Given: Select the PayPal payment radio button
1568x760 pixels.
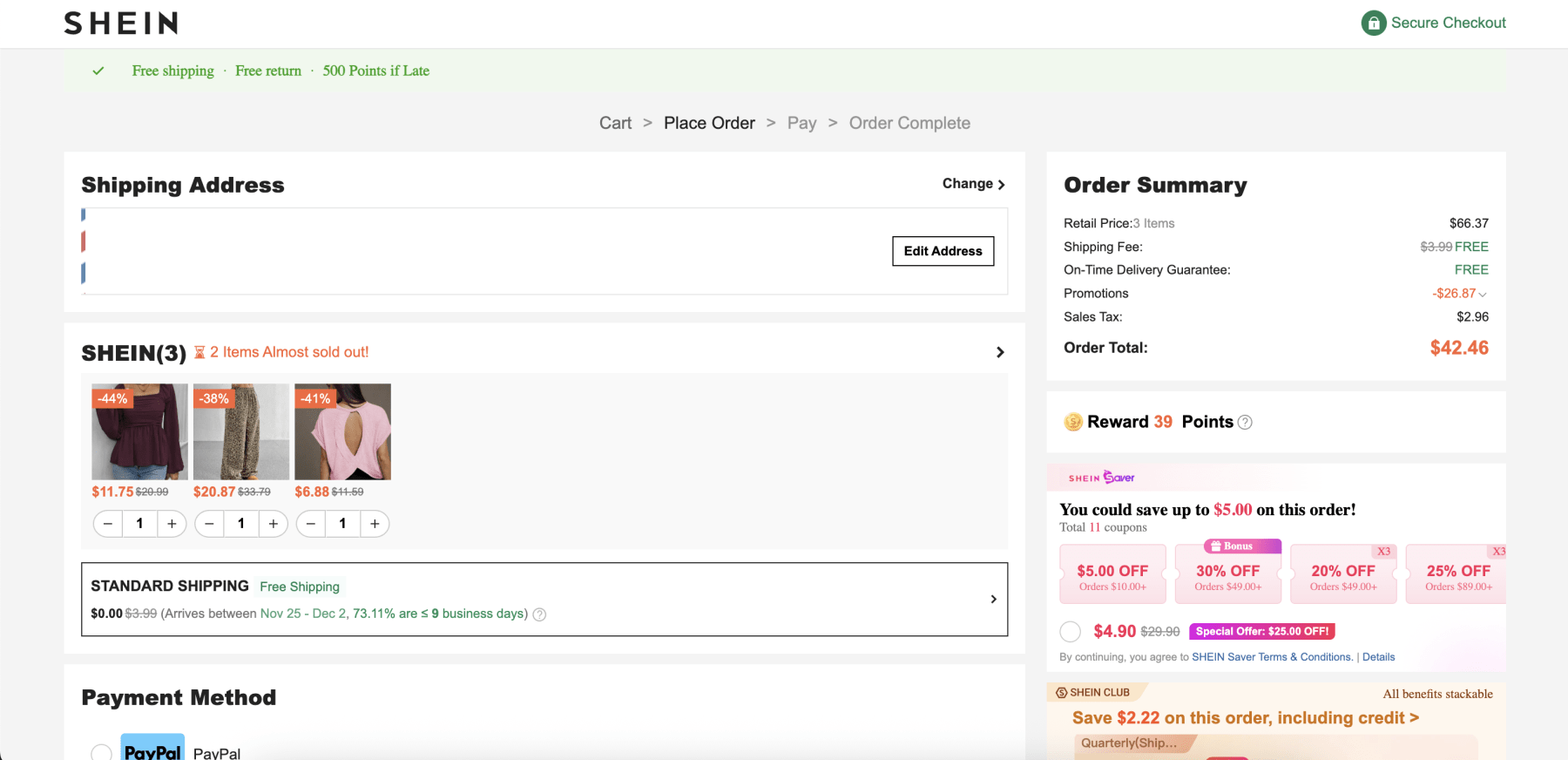Looking at the screenshot, I should click(x=101, y=752).
